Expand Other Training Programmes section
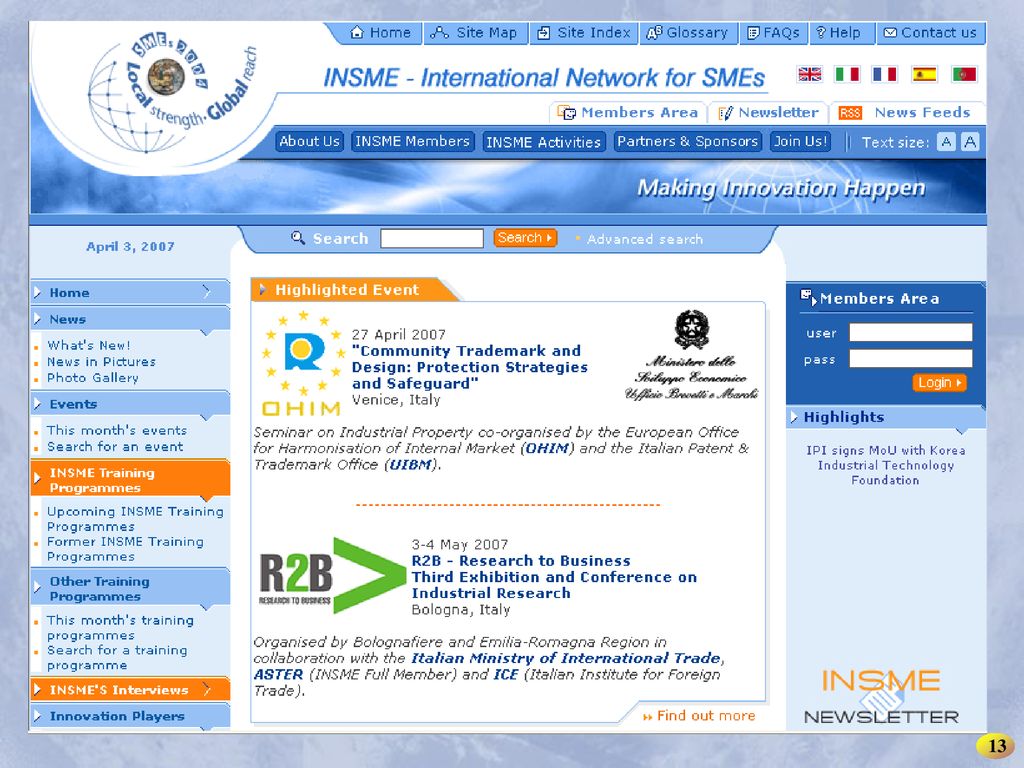Image resolution: width=1024 pixels, height=768 pixels. (x=130, y=588)
